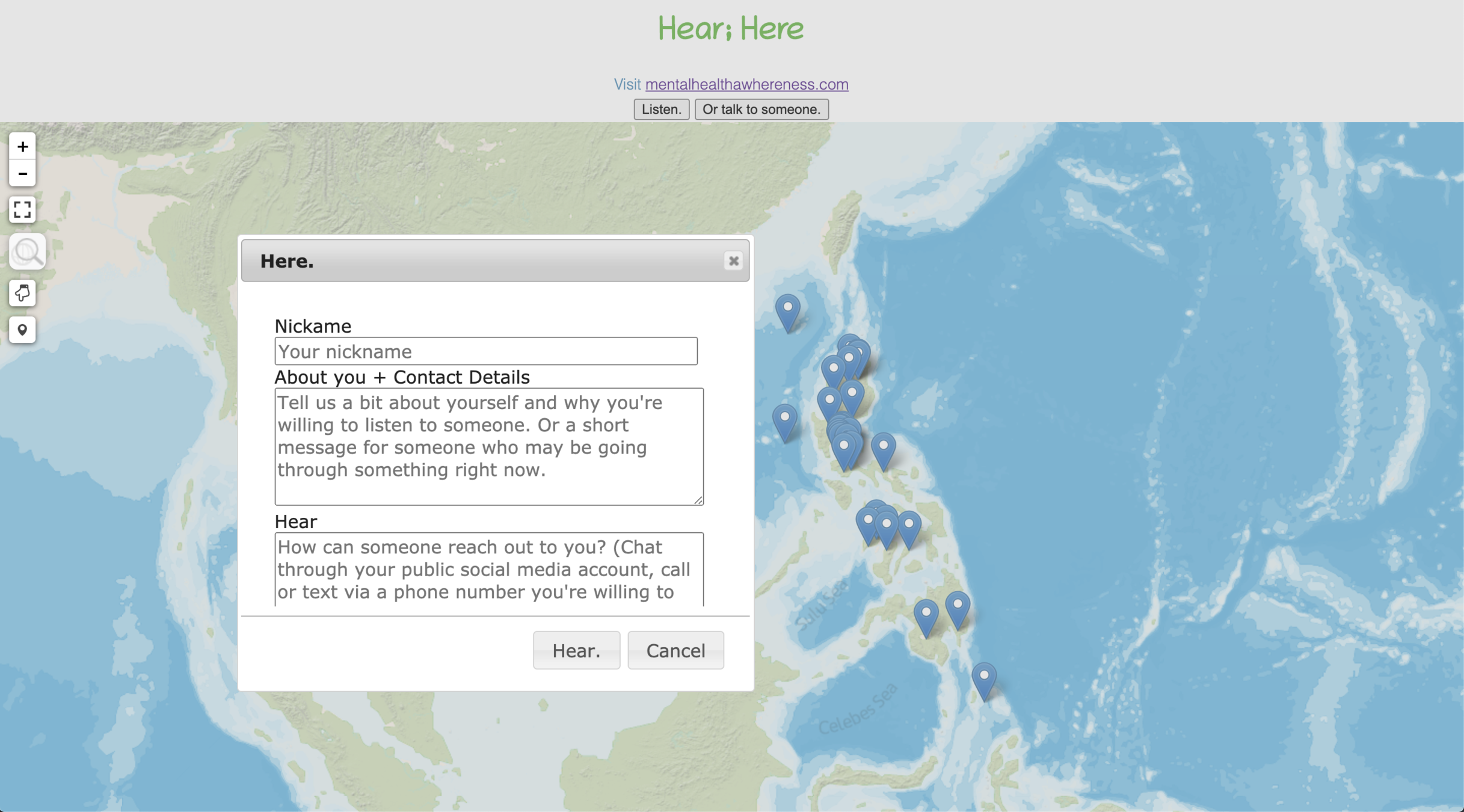Viewport: 1464px width, 812px height.
Task: Submit with the Hear. button
Action: tap(576, 650)
